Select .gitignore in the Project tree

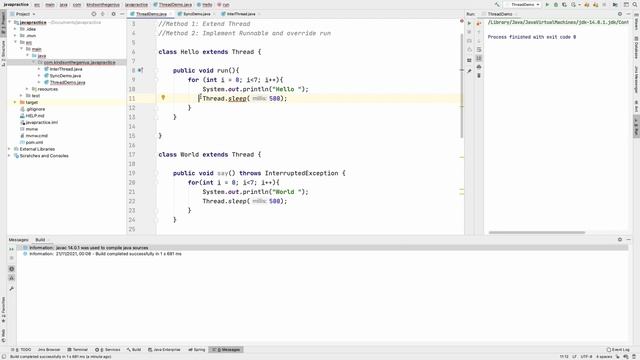pyautogui.click(x=36, y=109)
